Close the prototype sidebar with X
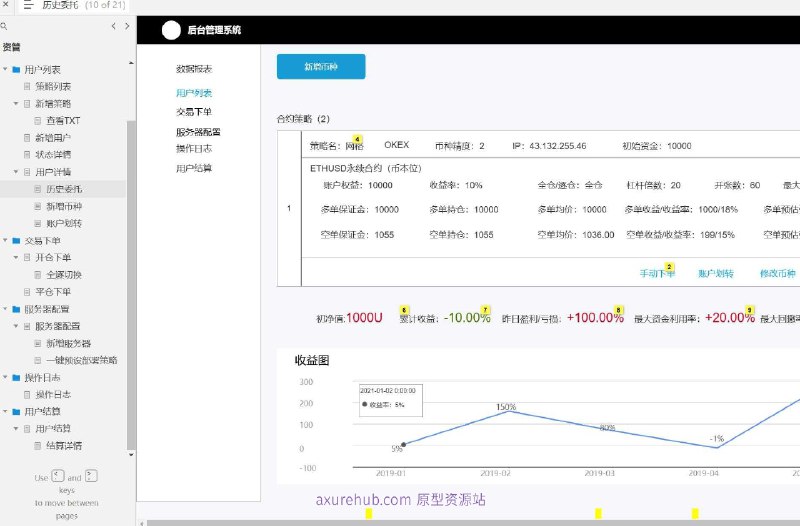Image resolution: width=800 pixels, height=526 pixels. coord(5,4)
